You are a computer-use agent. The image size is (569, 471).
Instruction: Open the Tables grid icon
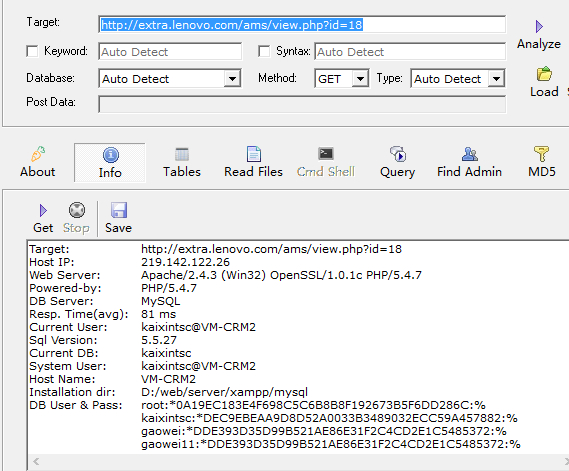[x=182, y=154]
